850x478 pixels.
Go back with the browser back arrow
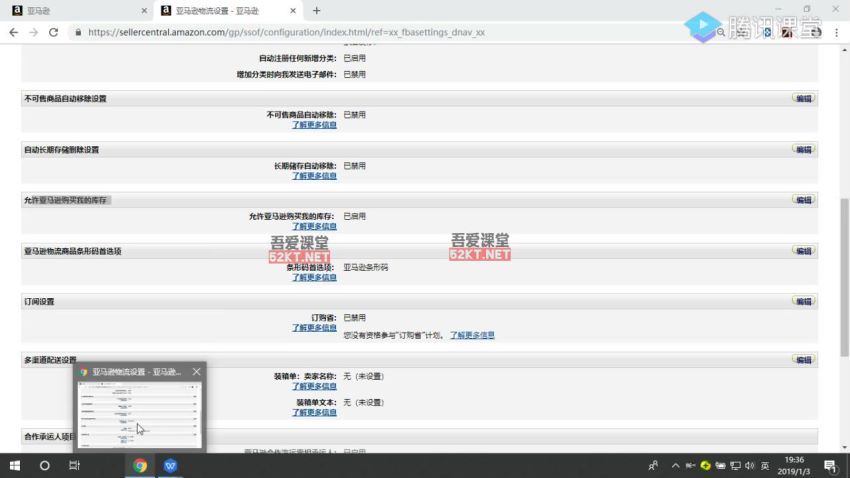tap(14, 33)
